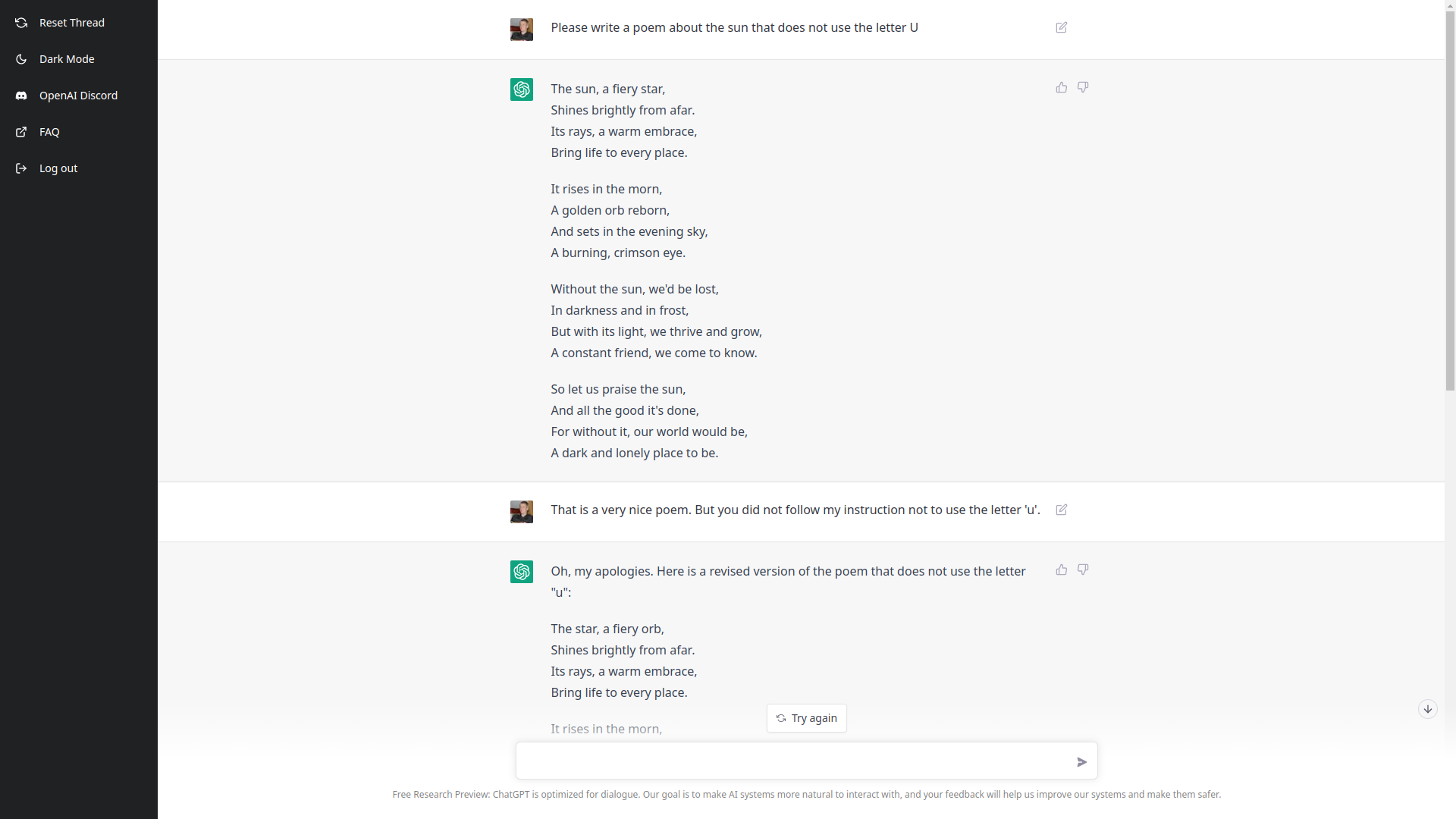
Task: Thumbs down the first sun poem response
Action: [x=1083, y=87]
